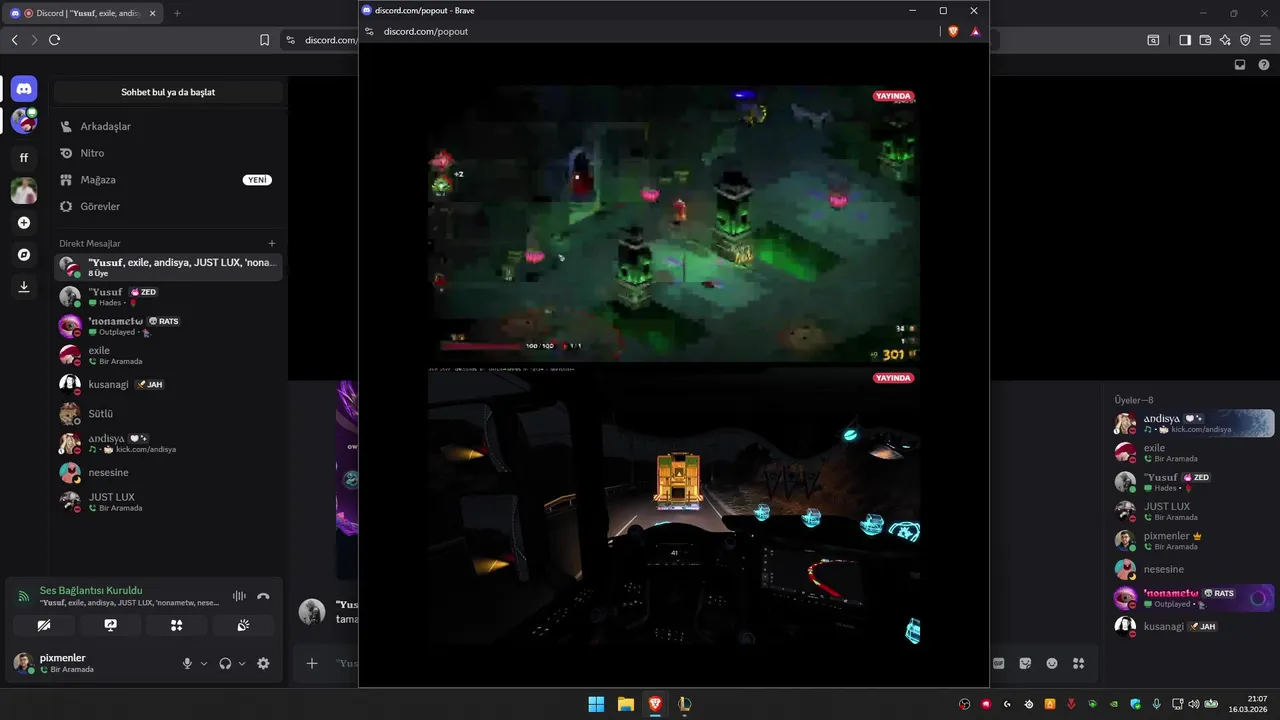The image size is (1280, 720).
Task: Open apps launcher in message bar
Action: point(1078,663)
